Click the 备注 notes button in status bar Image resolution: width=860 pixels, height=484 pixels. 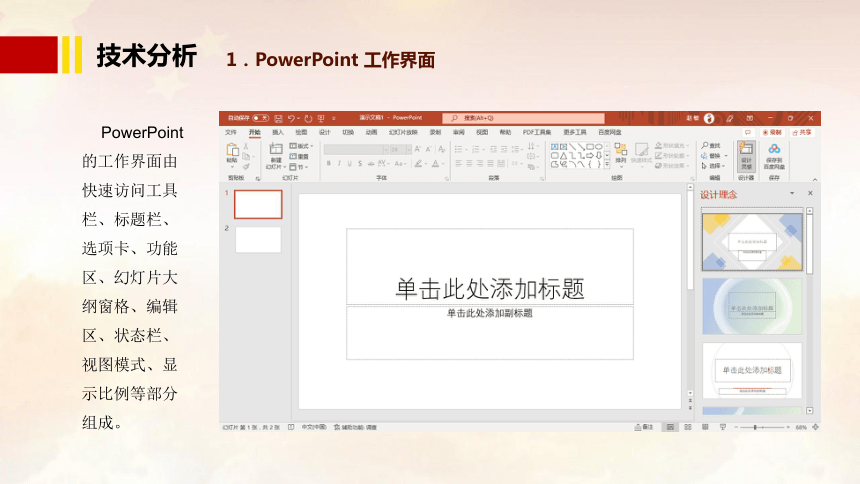pyautogui.click(x=644, y=427)
